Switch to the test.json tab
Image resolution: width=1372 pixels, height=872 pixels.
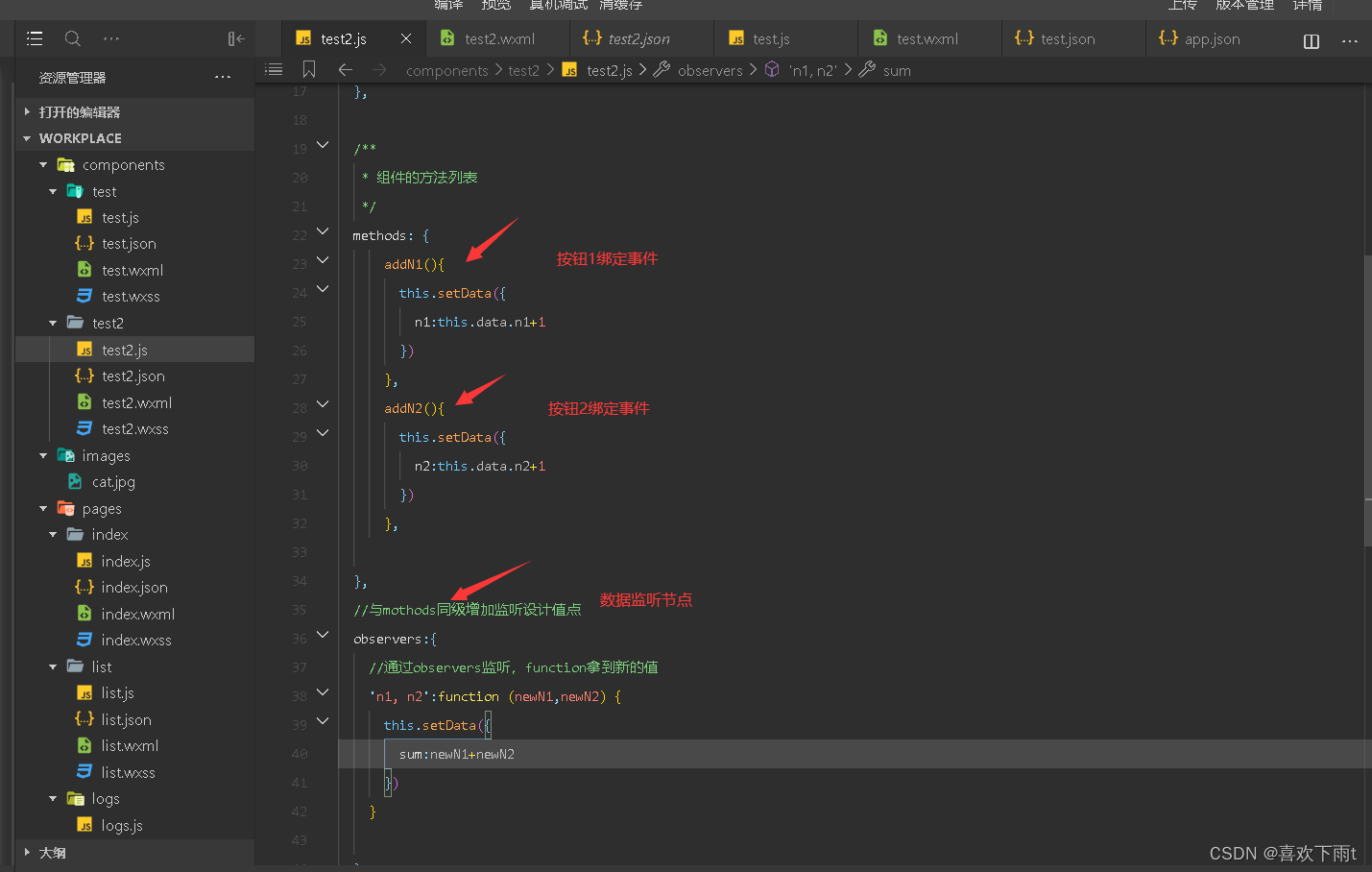click(1074, 38)
